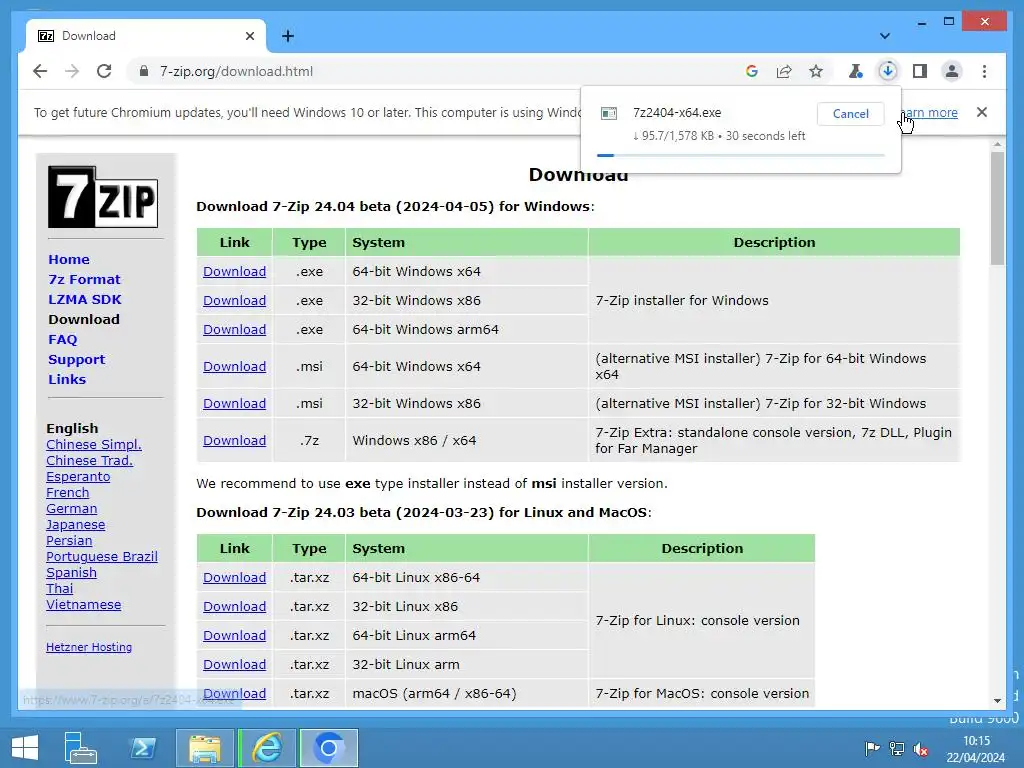Open the Support sidebar link

click(x=76, y=359)
